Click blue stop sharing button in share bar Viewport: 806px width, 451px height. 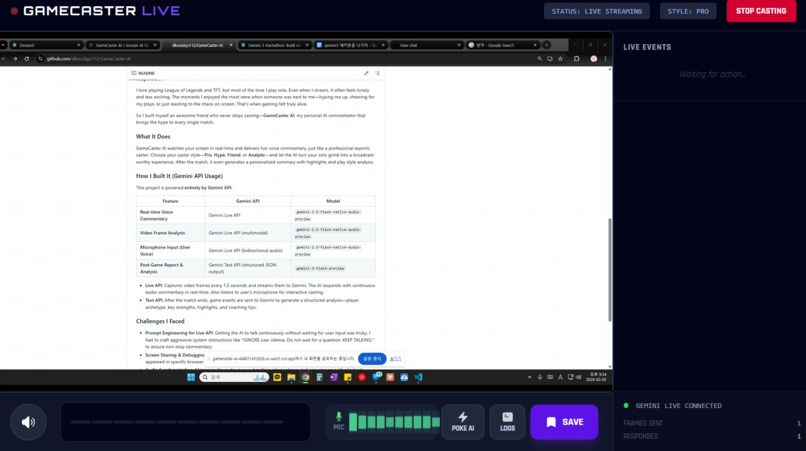click(x=372, y=358)
